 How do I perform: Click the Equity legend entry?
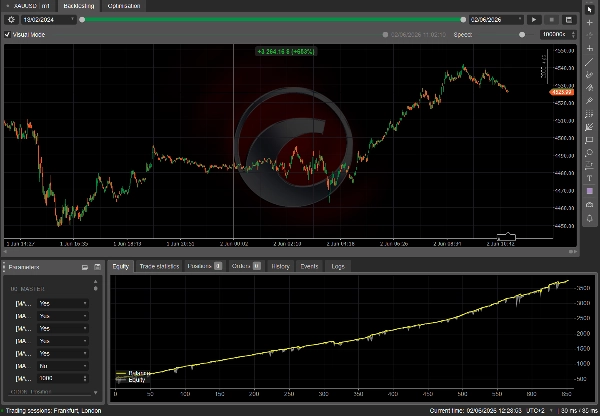[x=131, y=380]
